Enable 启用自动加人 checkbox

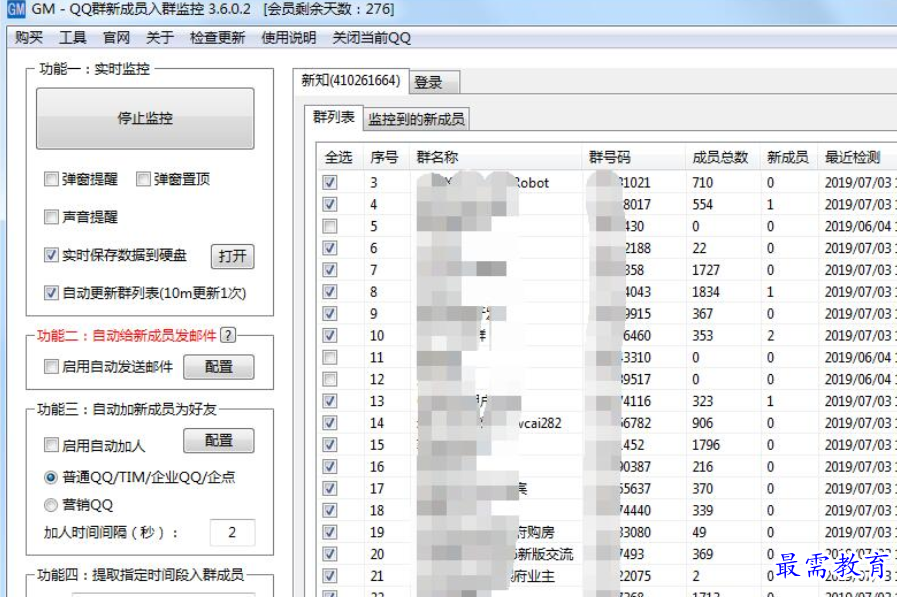(x=51, y=444)
